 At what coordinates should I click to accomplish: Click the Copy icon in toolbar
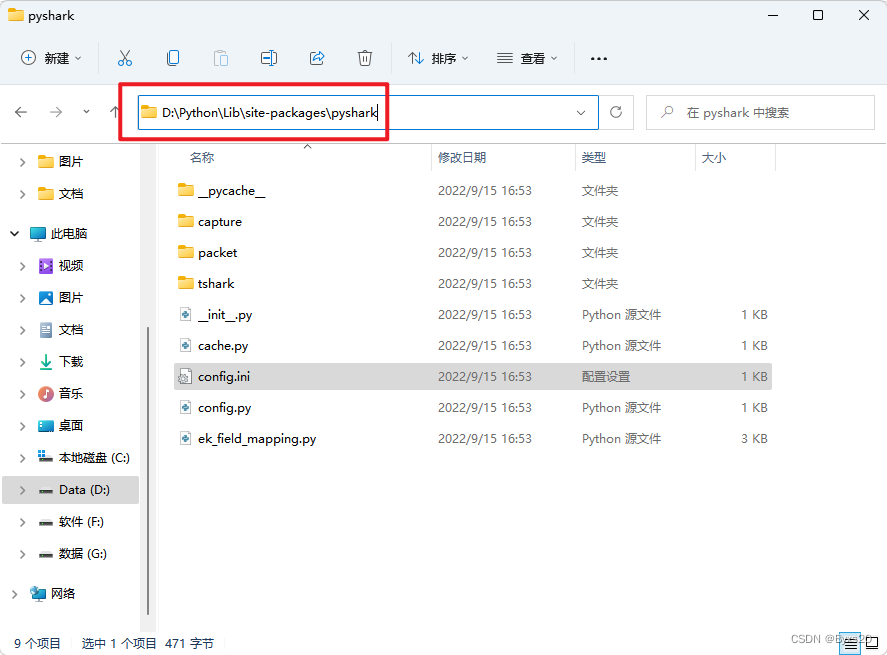click(x=173, y=58)
